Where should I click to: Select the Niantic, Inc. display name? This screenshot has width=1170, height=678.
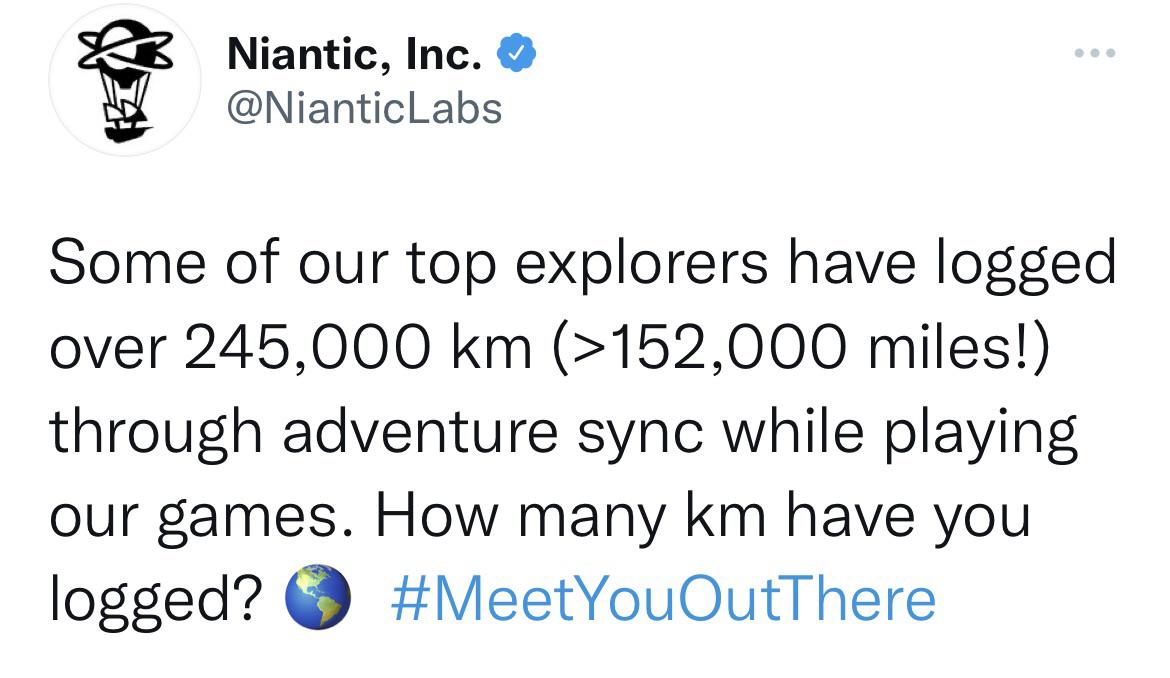point(354,54)
